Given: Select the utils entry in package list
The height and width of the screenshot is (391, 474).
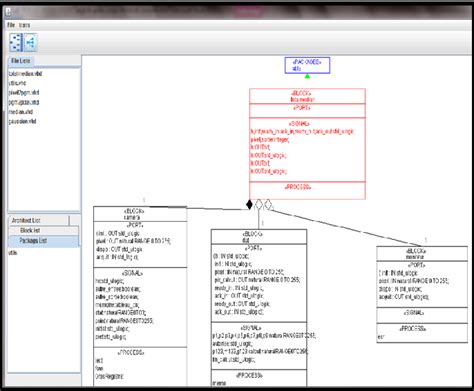Looking at the screenshot, I should pos(13,253).
